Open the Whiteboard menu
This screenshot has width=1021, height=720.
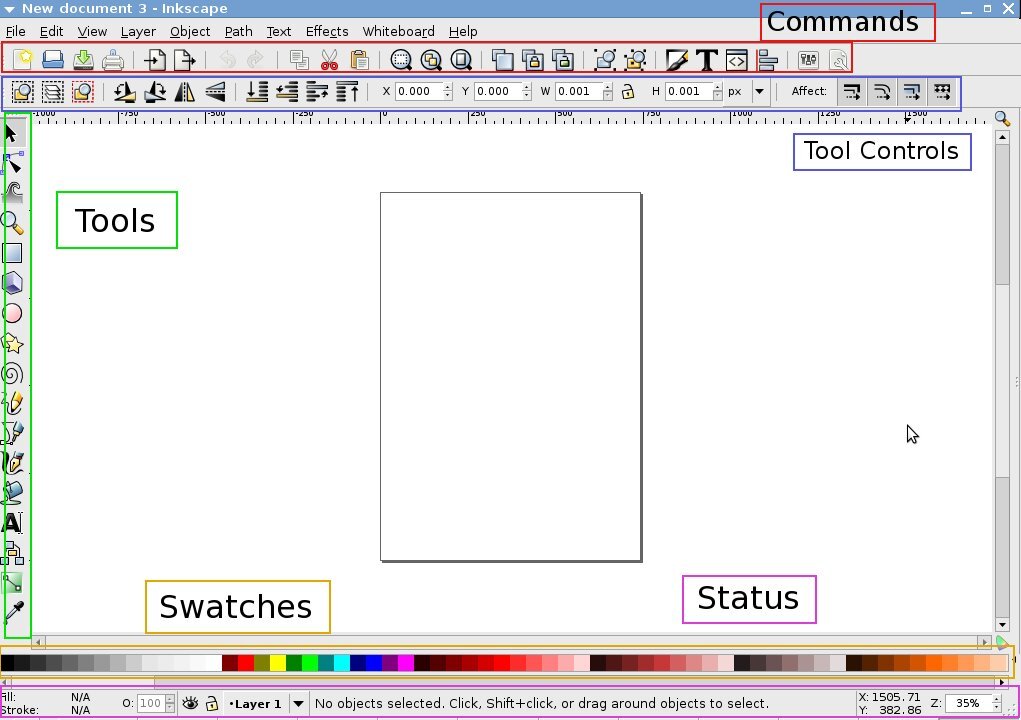pyautogui.click(x=399, y=31)
